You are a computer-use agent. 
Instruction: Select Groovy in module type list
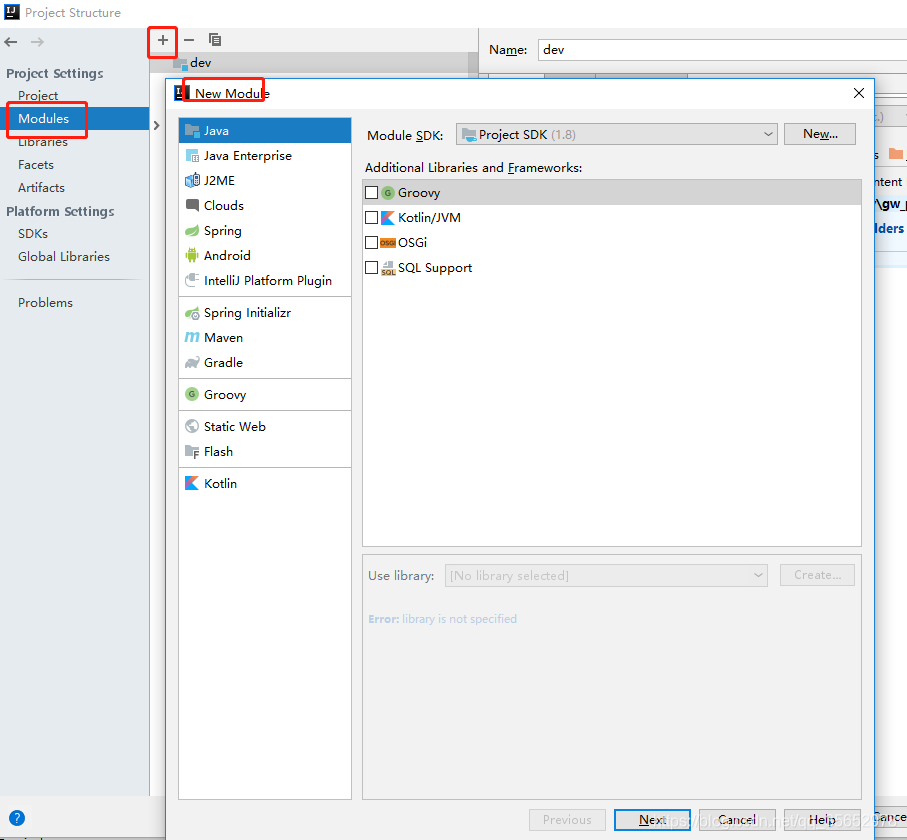tap(265, 395)
